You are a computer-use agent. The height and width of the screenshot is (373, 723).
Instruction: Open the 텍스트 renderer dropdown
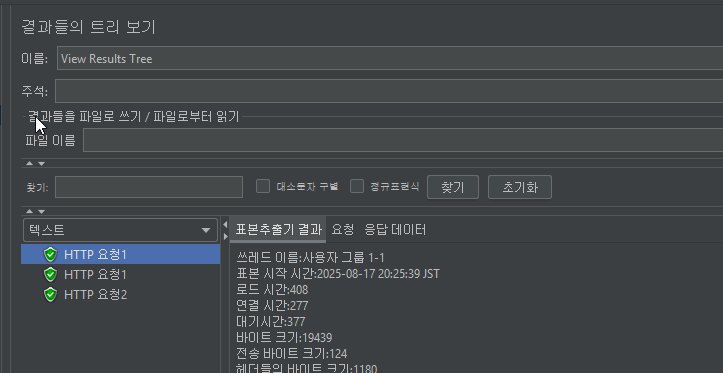pyautogui.click(x=120, y=230)
